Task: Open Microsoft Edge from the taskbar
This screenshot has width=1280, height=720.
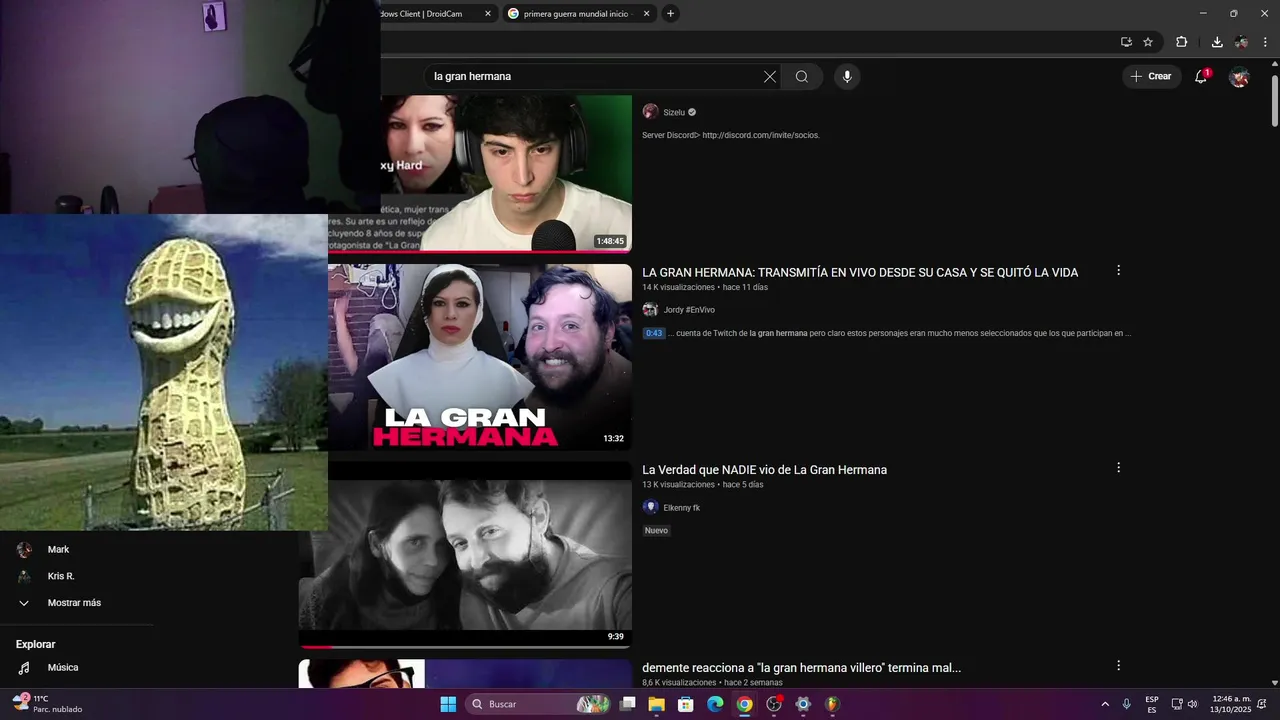Action: 715,704
